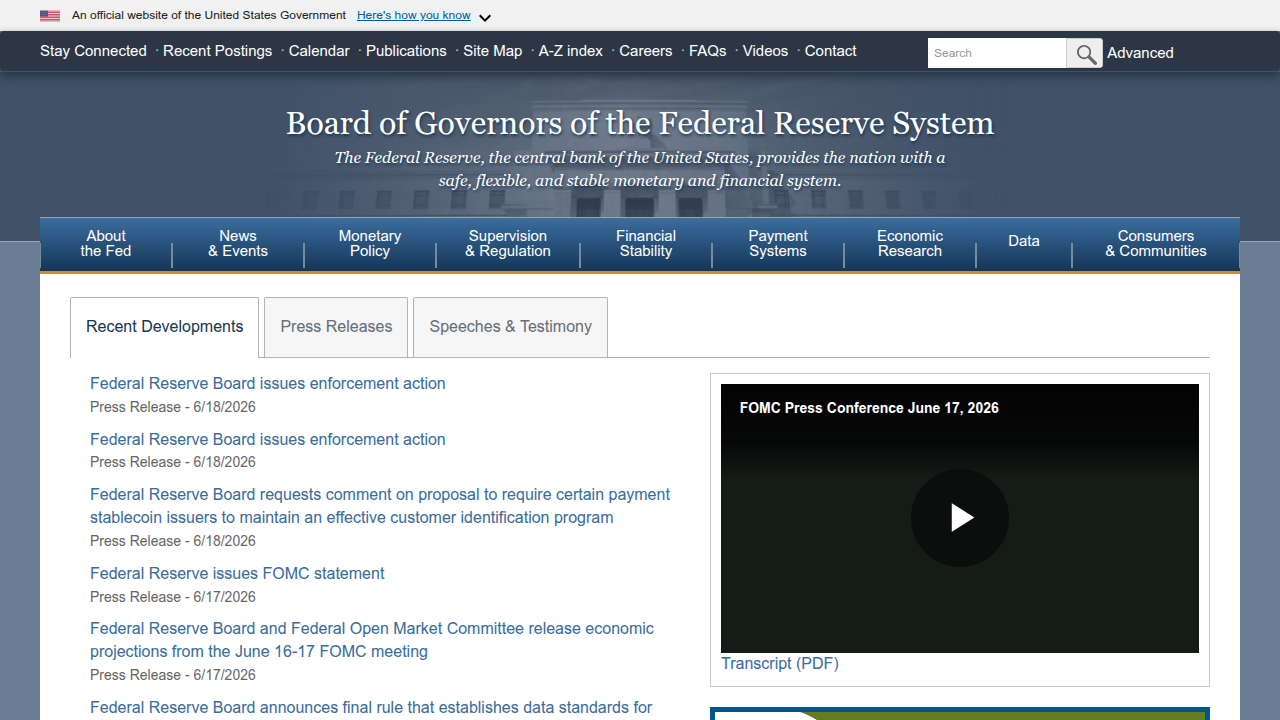This screenshot has width=1280, height=720.
Task: Open the Calendar link
Action: 319,51
